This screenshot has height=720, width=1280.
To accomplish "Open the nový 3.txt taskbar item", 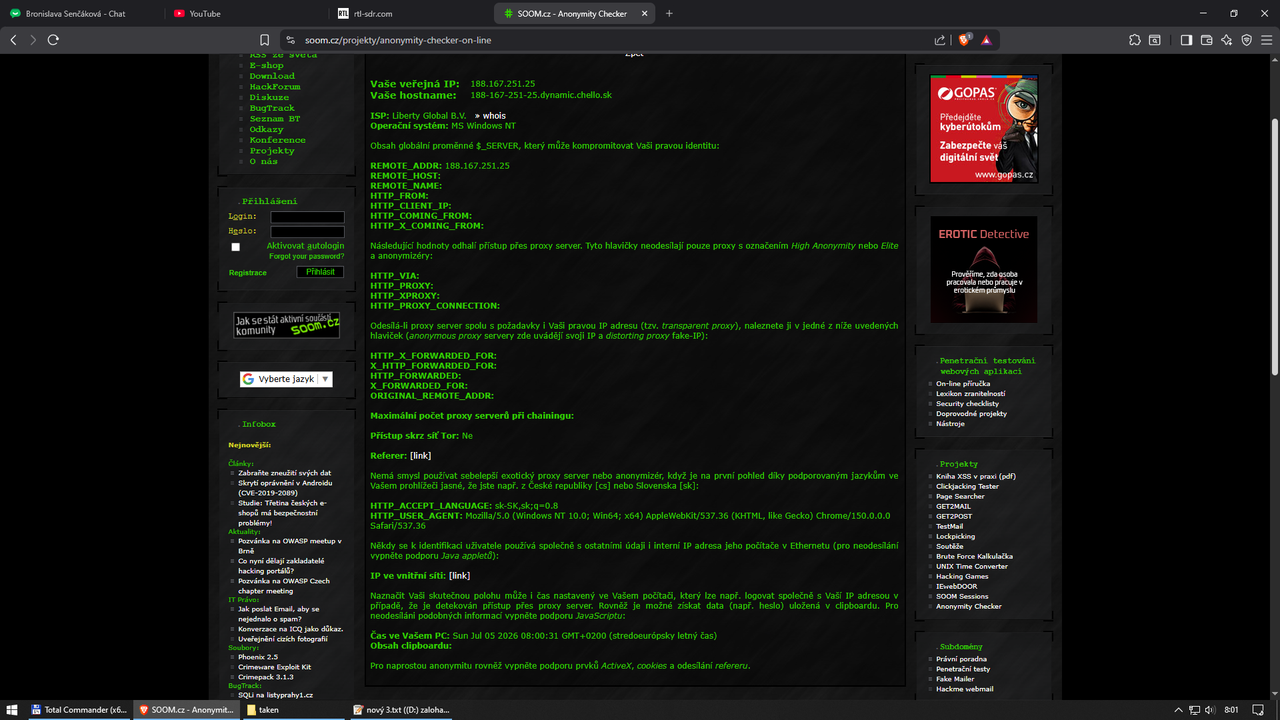I will (x=401, y=710).
